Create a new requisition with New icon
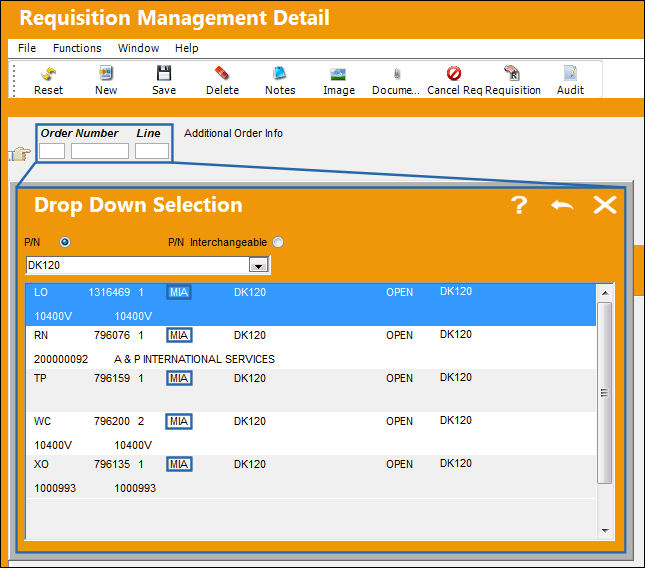This screenshot has height=568, width=645. click(x=106, y=74)
